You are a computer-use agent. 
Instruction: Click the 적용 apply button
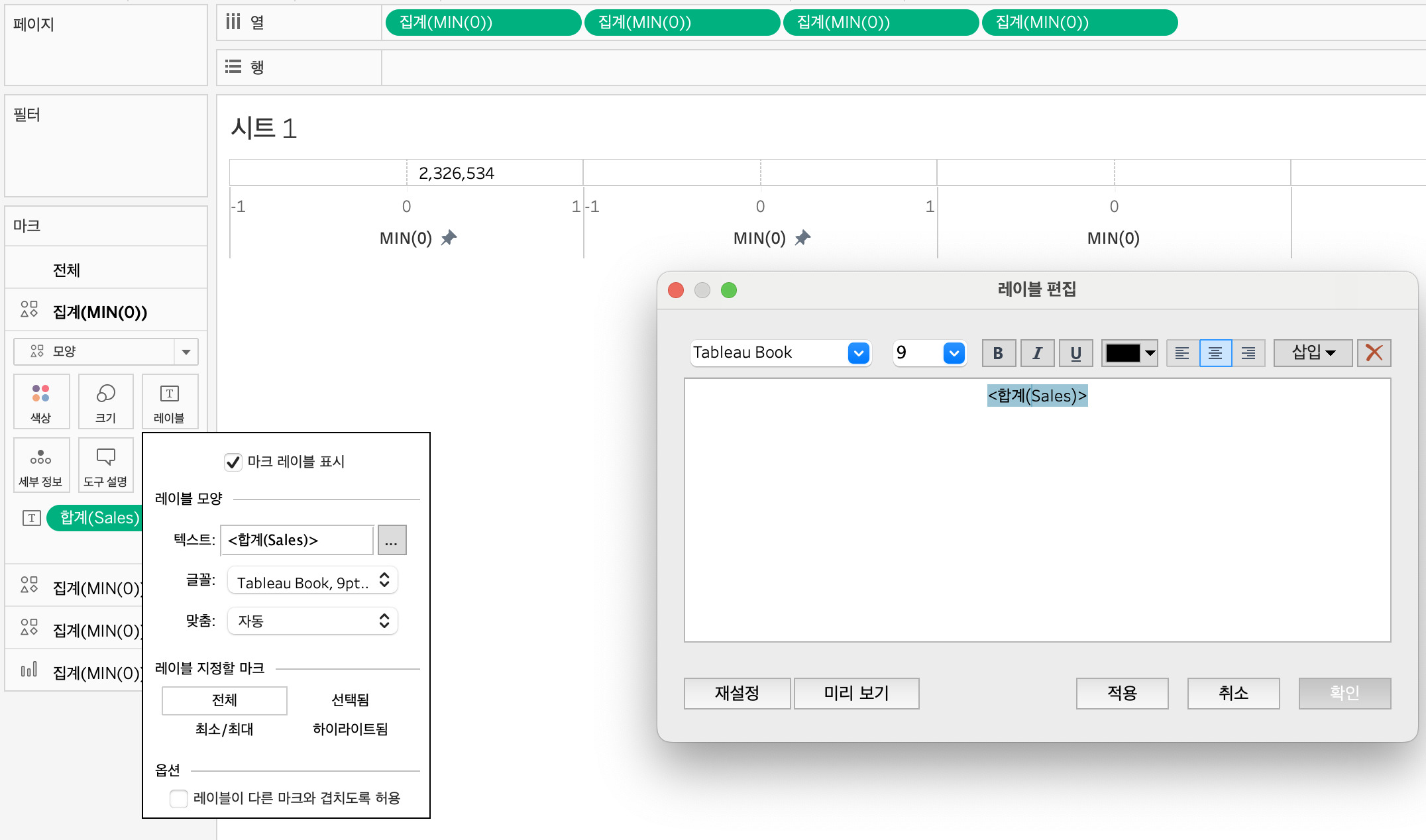coord(1122,693)
